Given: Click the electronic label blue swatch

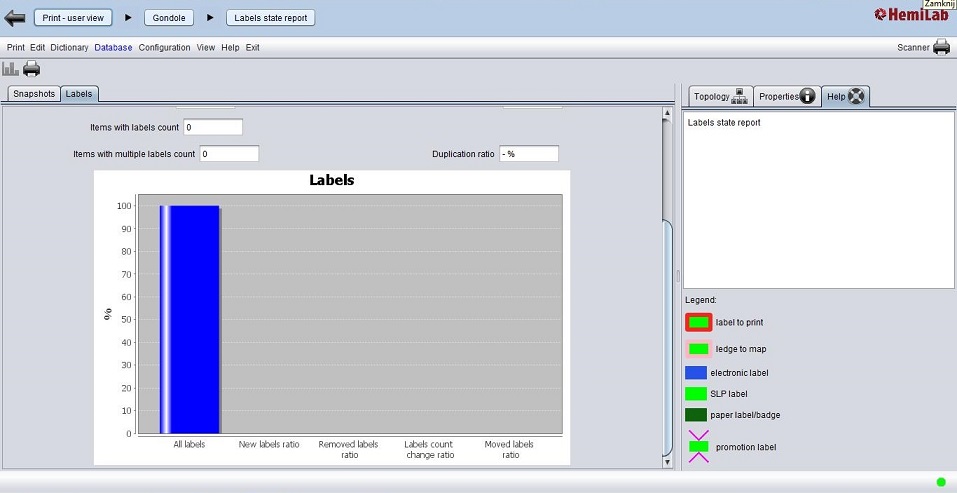Looking at the screenshot, I should tap(696, 373).
